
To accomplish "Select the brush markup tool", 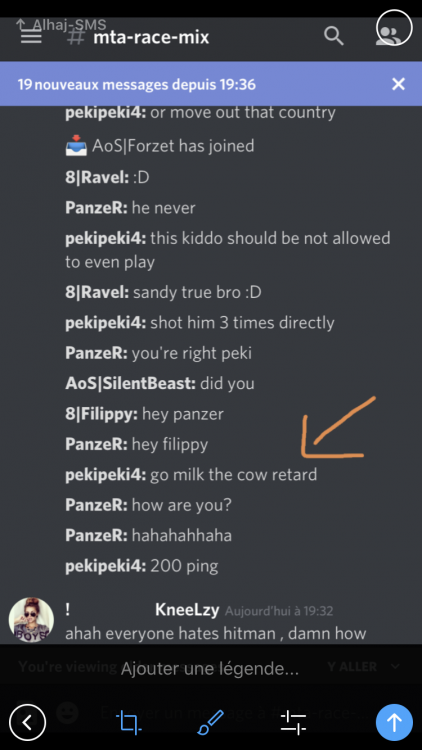I will coord(211,722).
